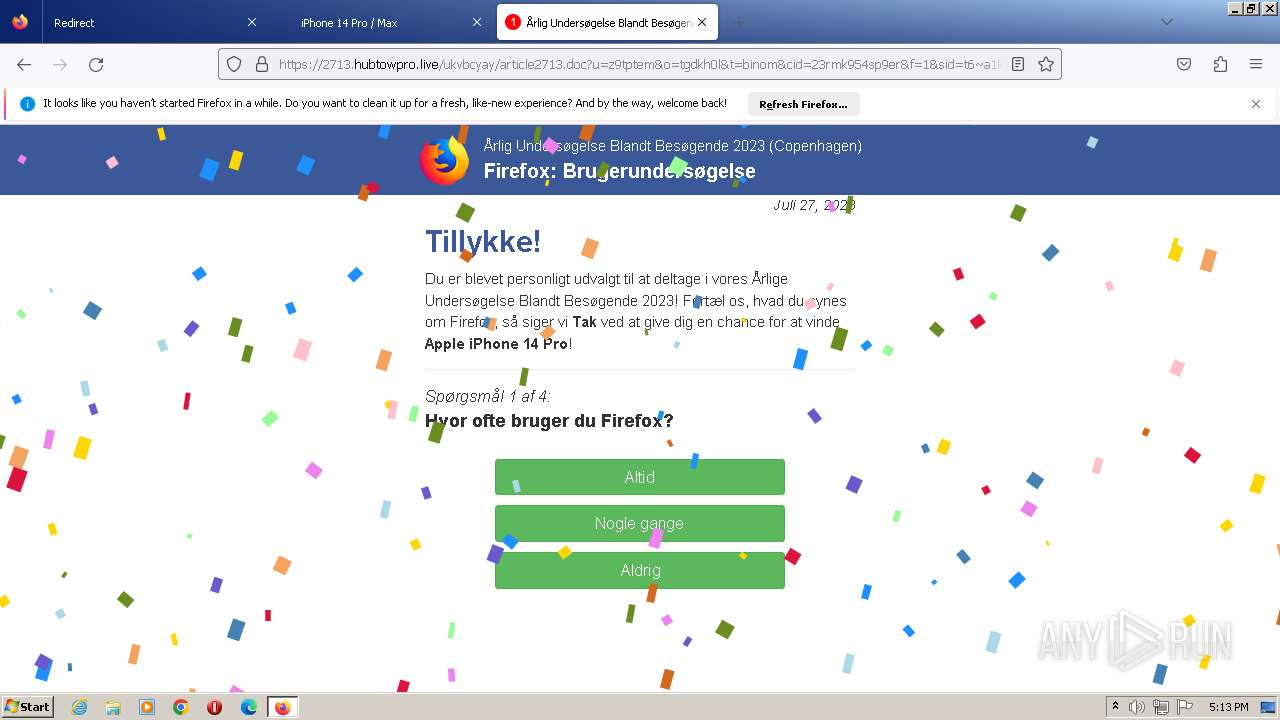Open the Extensions puzzle icon
The height and width of the screenshot is (720, 1280).
tap(1220, 64)
